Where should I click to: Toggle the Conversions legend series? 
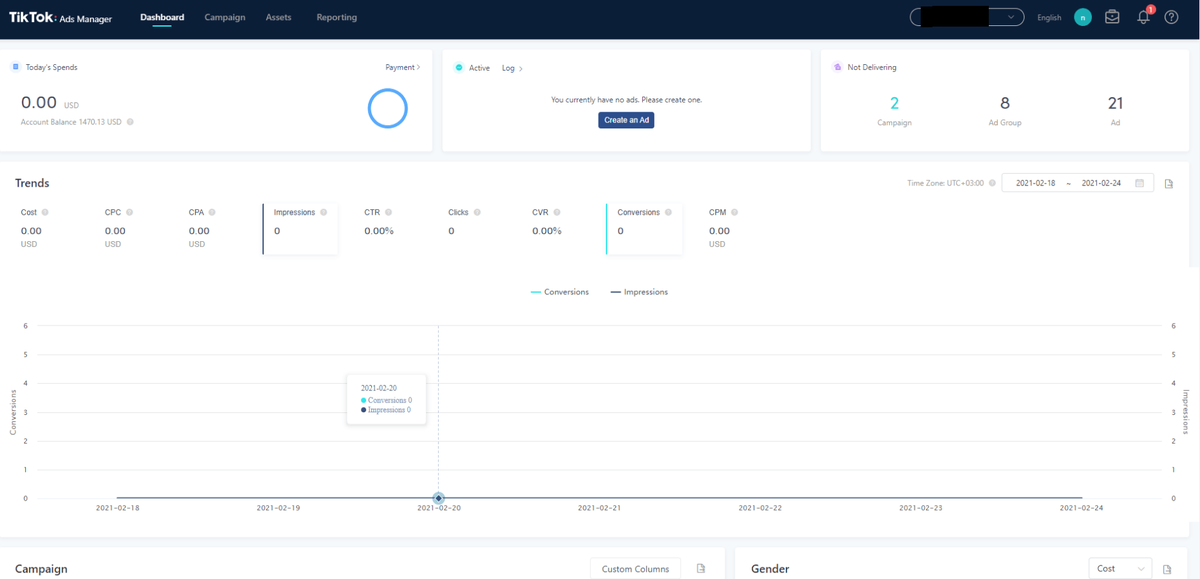(560, 292)
